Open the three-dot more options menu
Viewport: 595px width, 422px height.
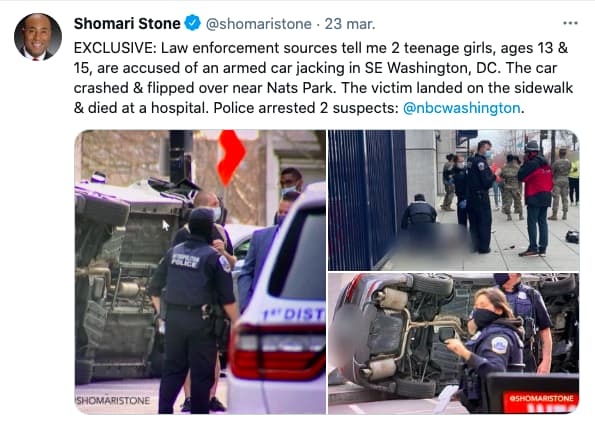pyautogui.click(x=570, y=24)
